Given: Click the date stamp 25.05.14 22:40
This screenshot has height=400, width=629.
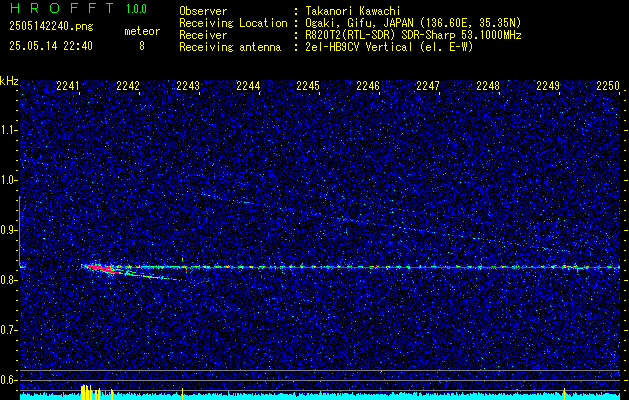Looking at the screenshot, I should (51, 46).
